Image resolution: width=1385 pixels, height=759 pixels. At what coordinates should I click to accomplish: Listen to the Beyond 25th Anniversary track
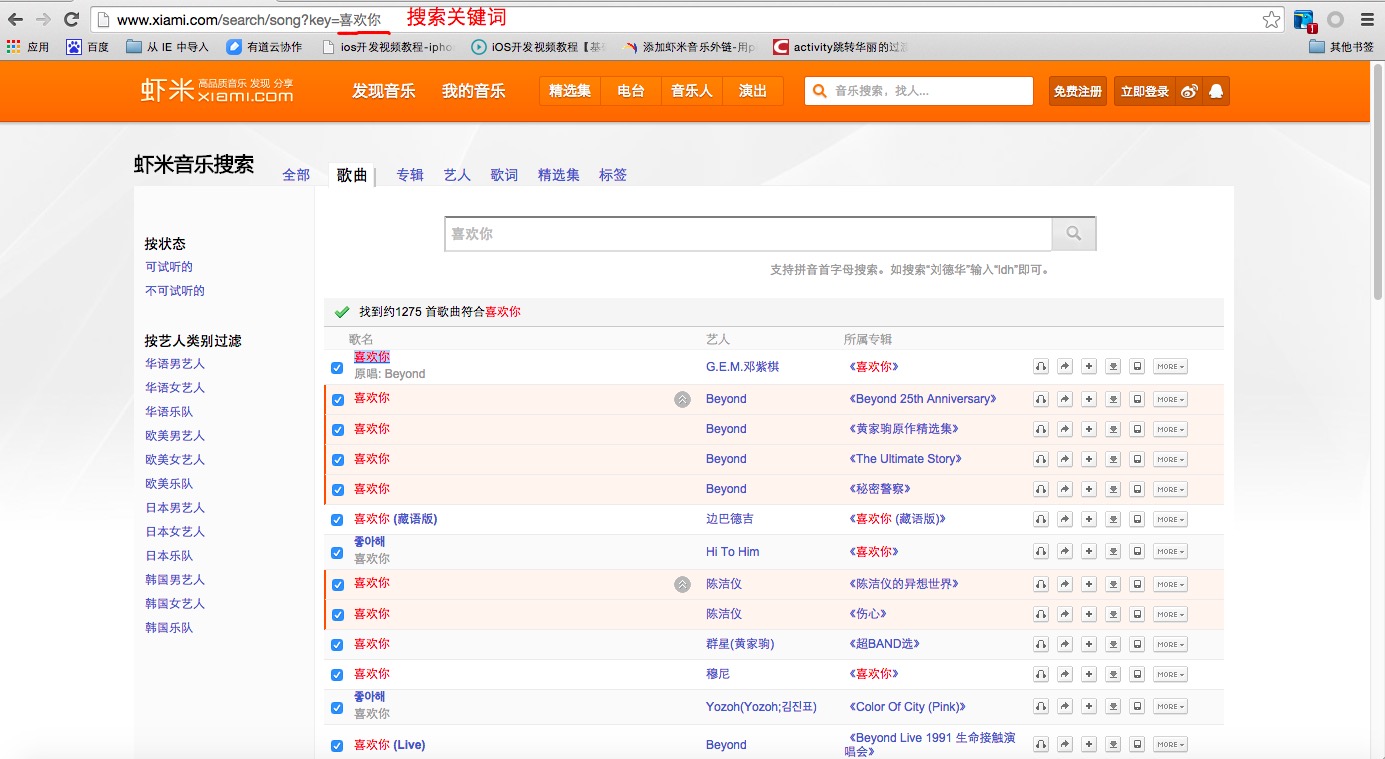[1041, 399]
